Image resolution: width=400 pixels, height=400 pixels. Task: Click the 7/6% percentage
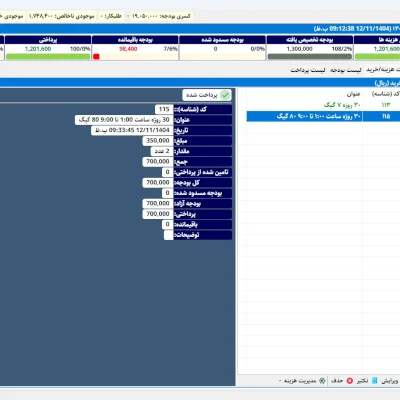pyautogui.click(x=170, y=49)
